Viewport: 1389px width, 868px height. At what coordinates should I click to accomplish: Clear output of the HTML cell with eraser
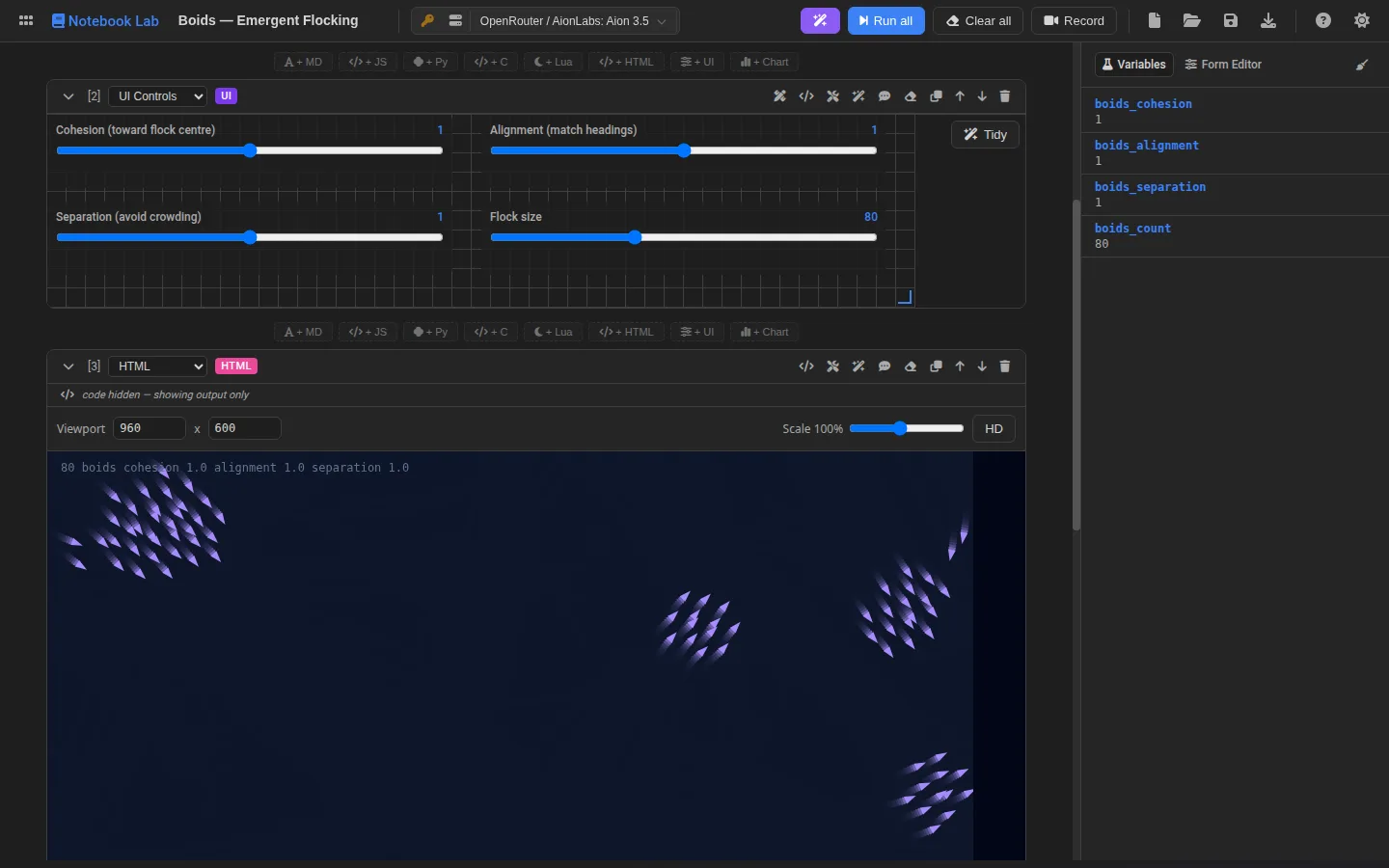pos(911,366)
